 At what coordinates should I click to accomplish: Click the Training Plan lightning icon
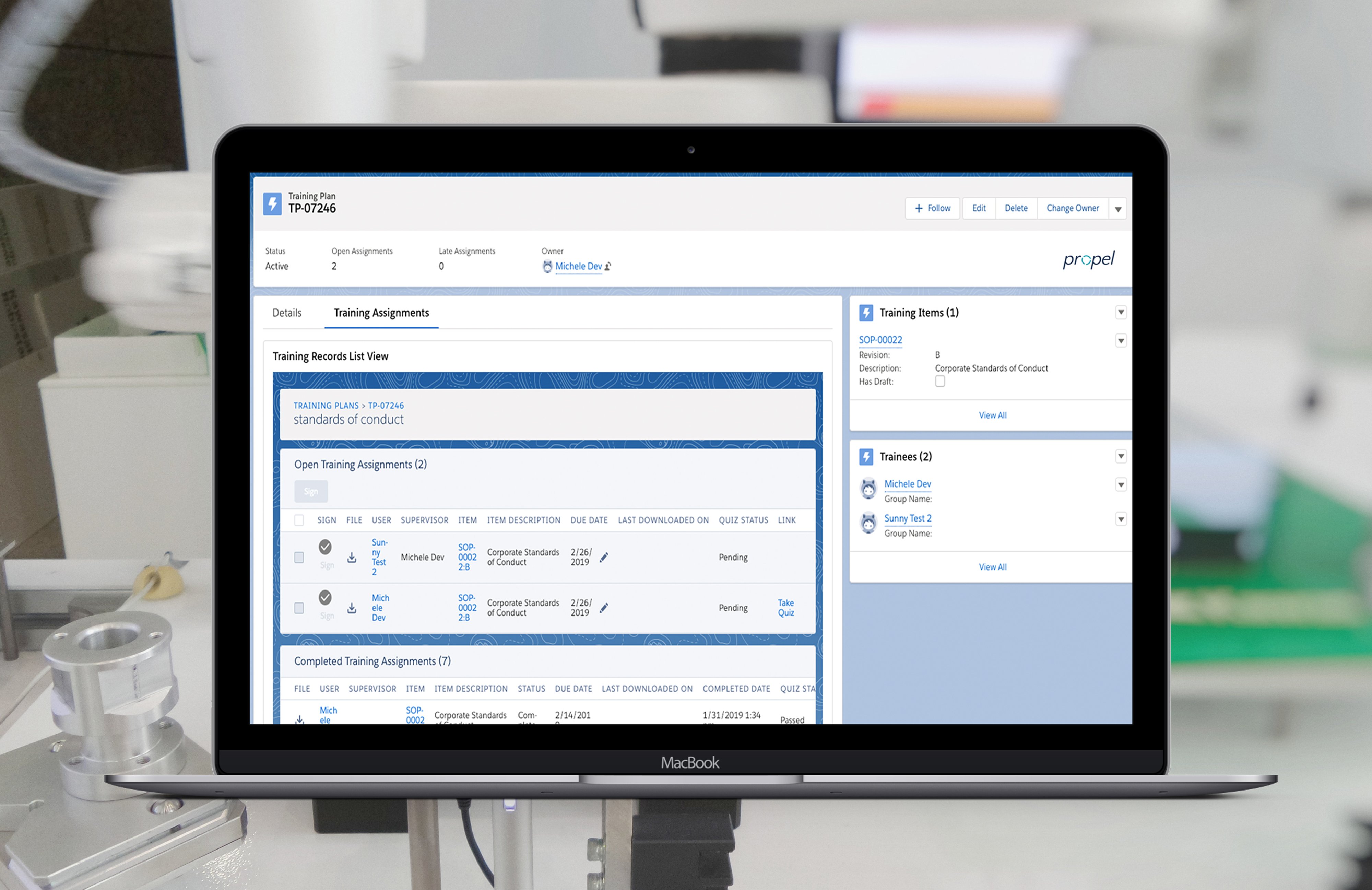[x=272, y=203]
